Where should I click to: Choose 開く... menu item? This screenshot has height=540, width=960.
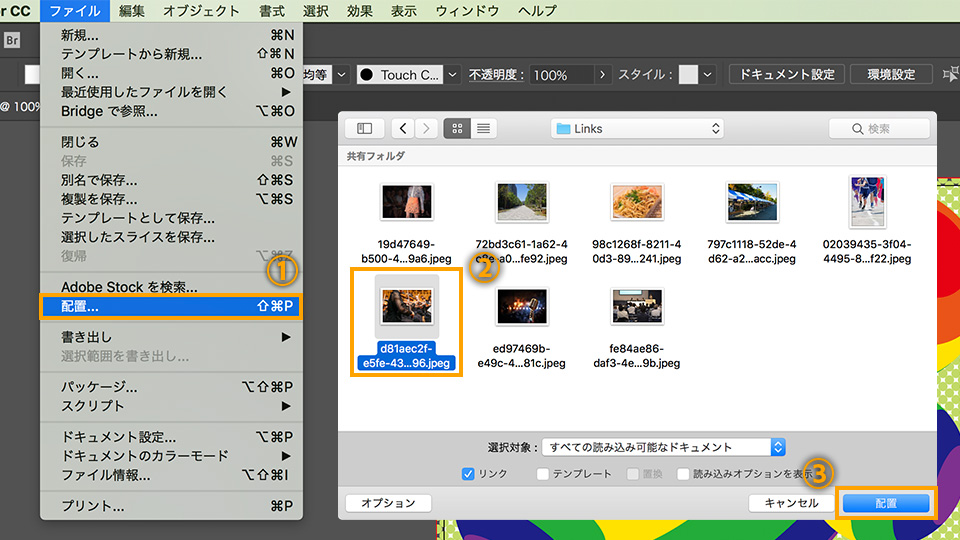(171, 73)
